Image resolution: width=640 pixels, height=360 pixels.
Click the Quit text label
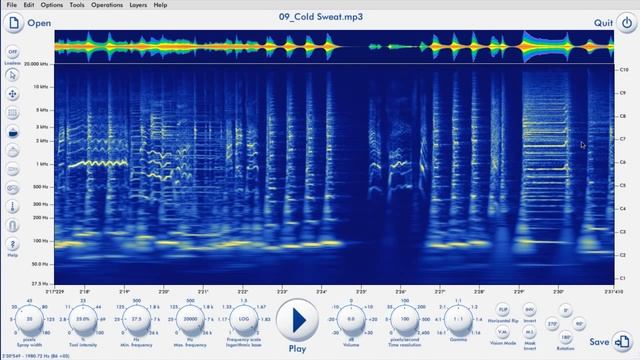(x=603, y=23)
